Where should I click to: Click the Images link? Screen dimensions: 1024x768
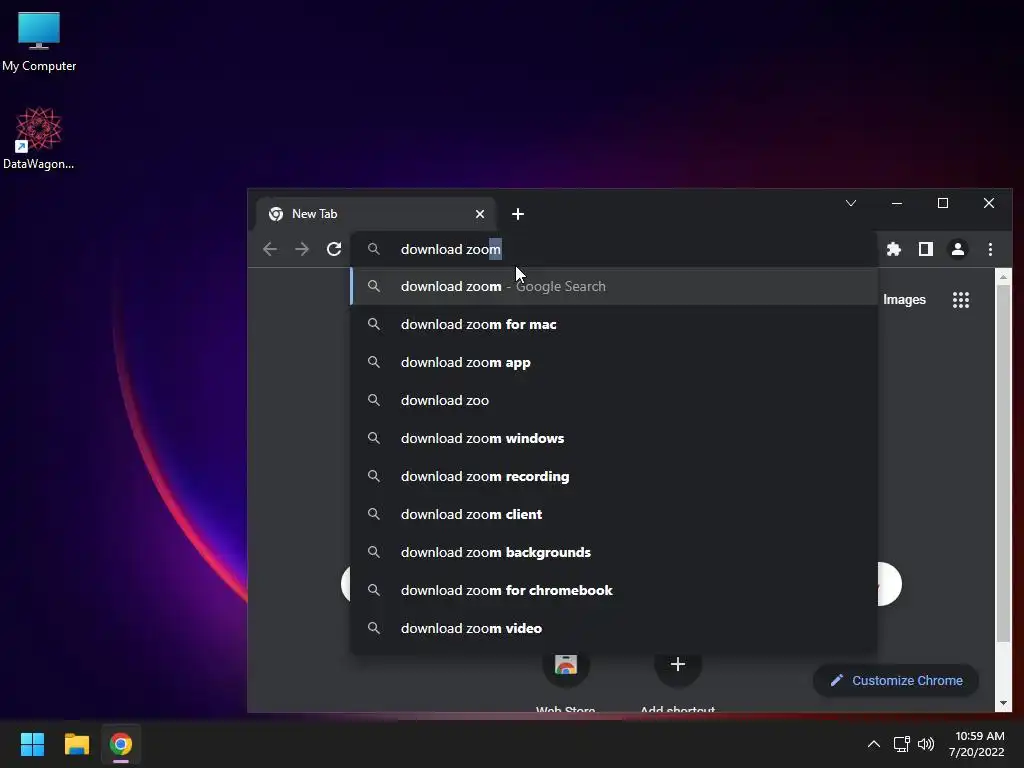click(x=904, y=300)
